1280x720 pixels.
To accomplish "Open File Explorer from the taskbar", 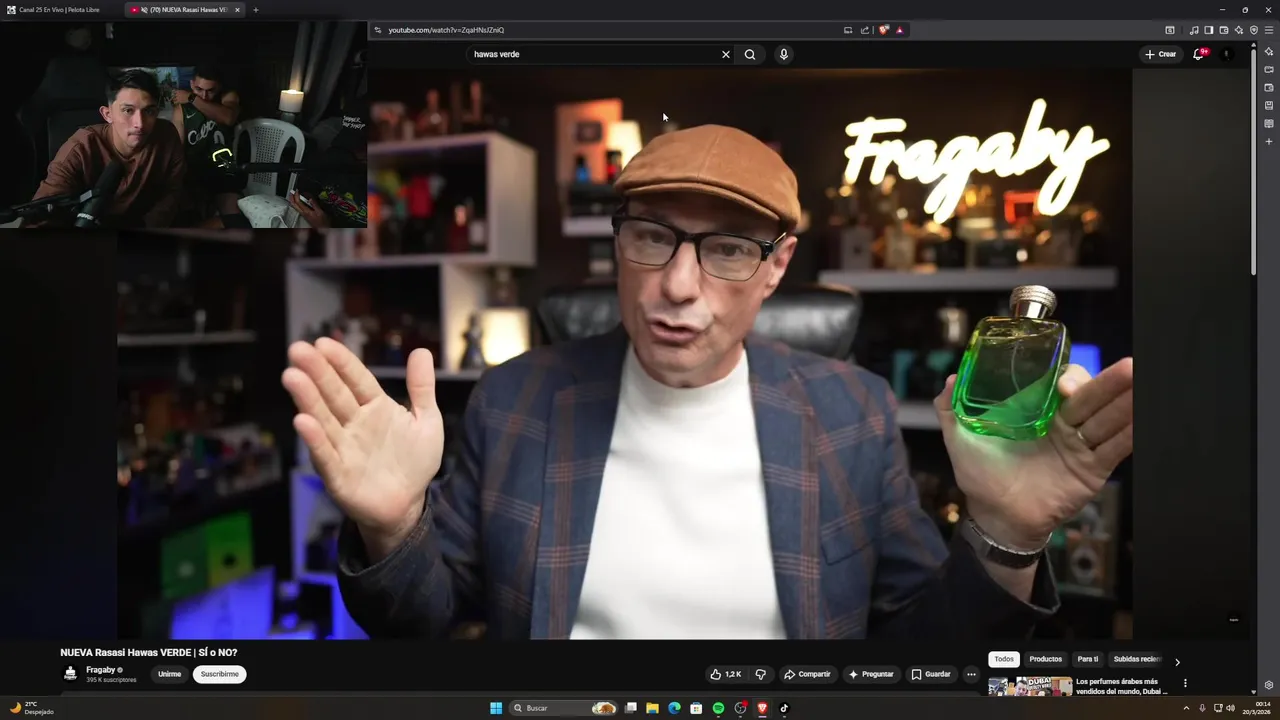I will (652, 708).
